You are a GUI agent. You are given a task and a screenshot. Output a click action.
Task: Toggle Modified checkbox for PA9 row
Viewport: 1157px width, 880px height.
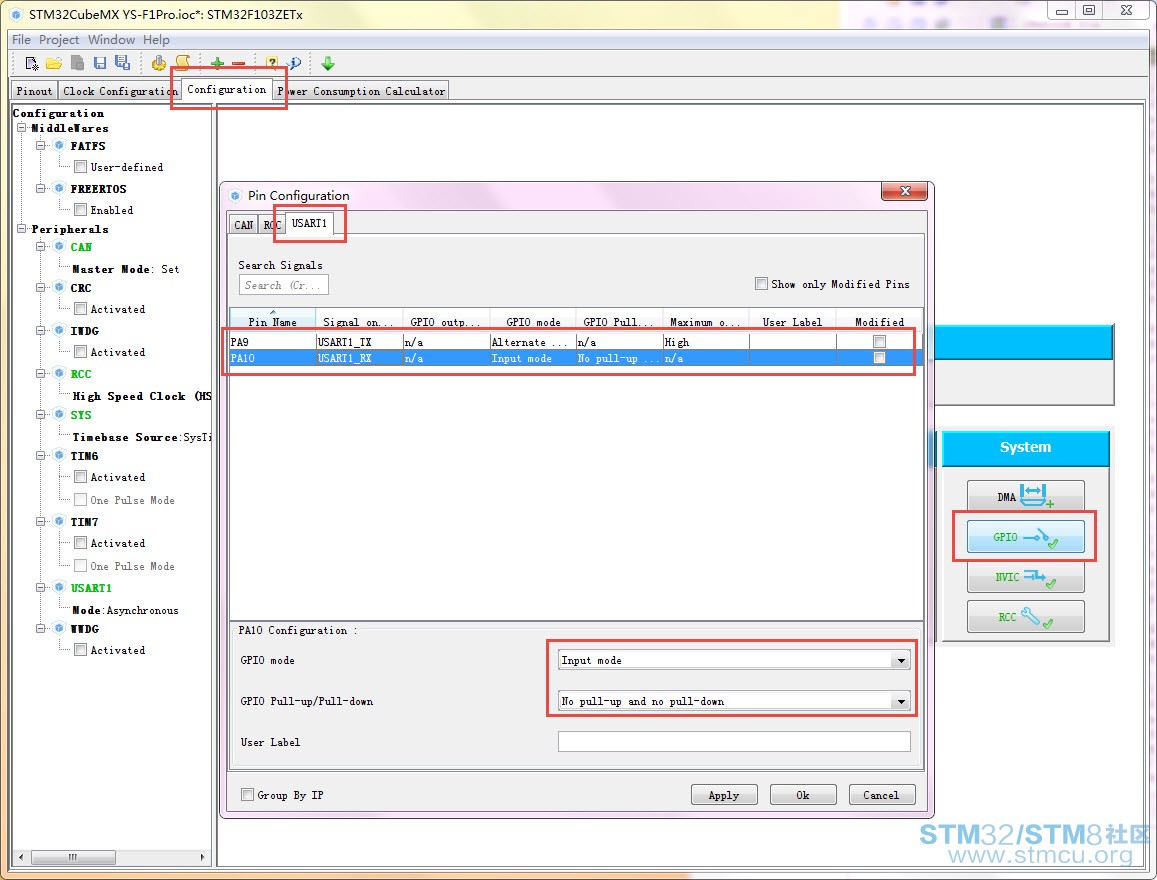879,342
